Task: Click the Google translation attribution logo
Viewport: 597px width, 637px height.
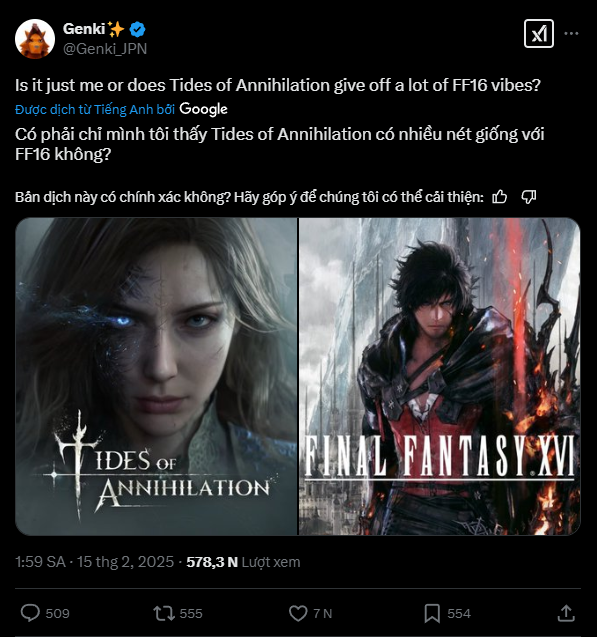Action: pyautogui.click(x=203, y=109)
